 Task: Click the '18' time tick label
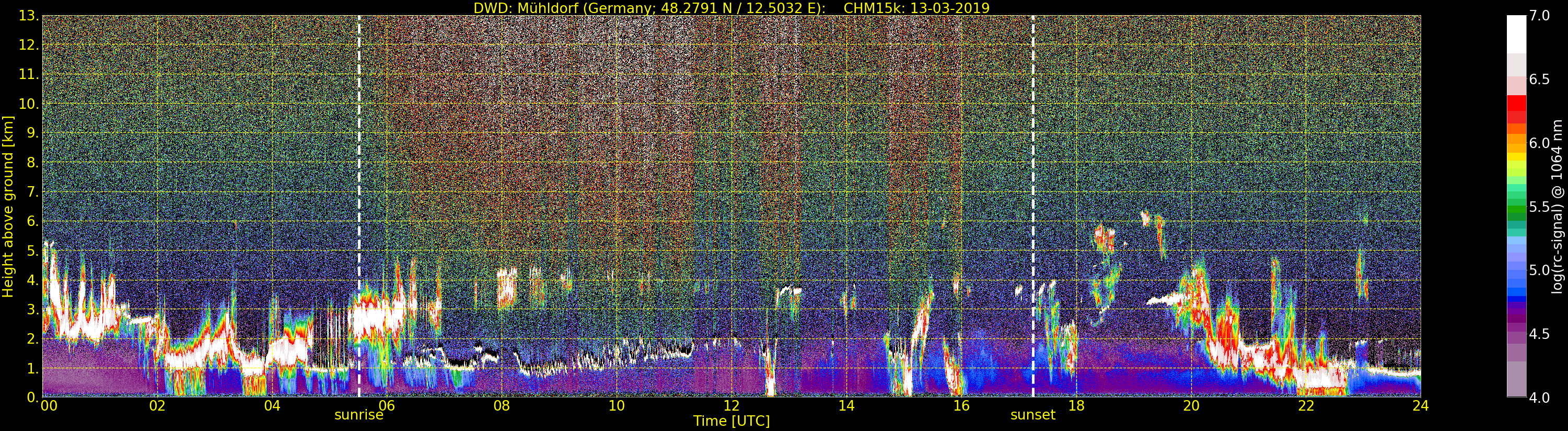[1076, 405]
